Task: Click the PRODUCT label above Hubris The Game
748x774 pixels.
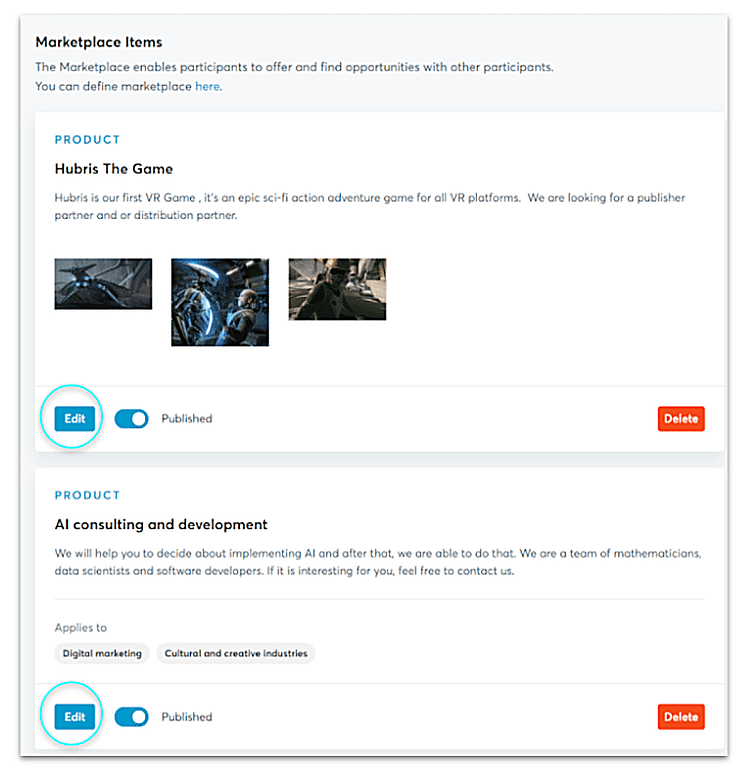Action: pyautogui.click(x=87, y=140)
